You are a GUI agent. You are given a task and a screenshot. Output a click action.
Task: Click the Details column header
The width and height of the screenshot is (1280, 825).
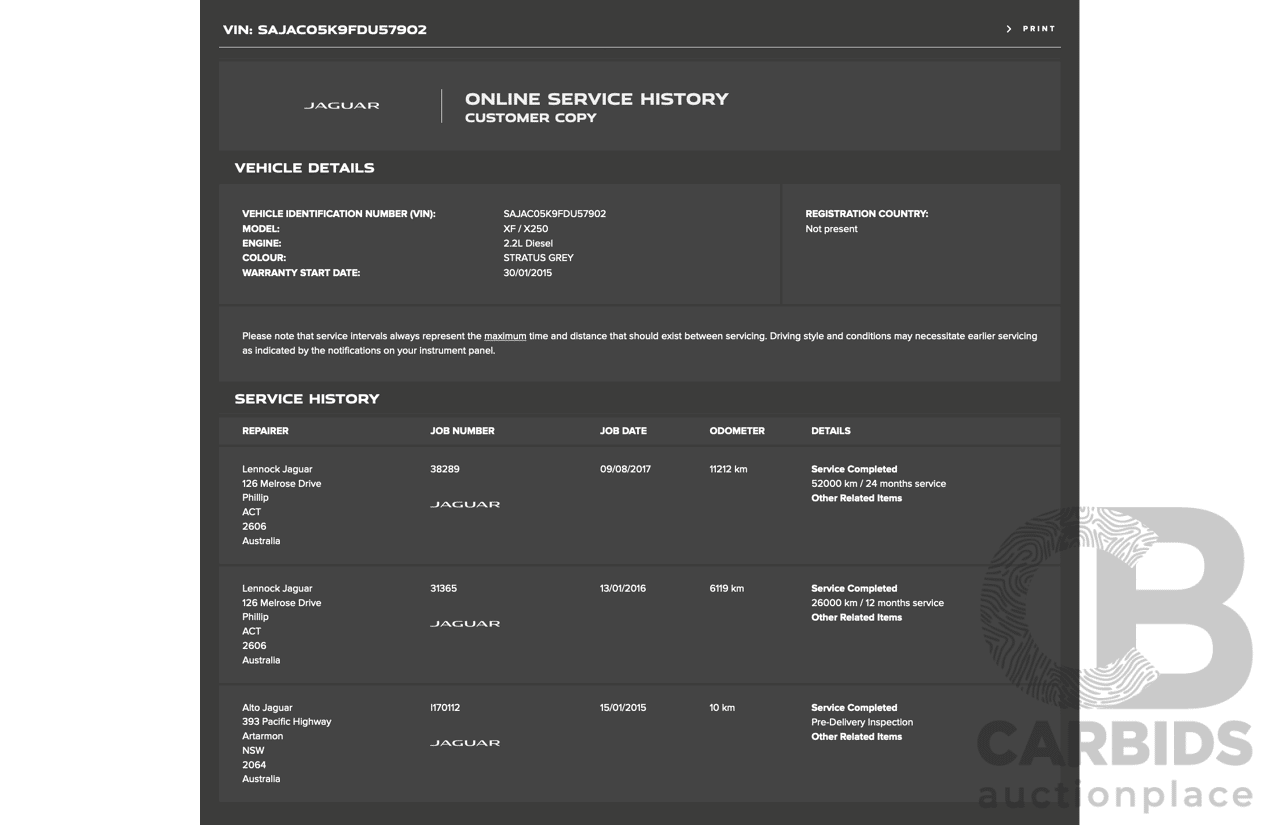coord(830,431)
